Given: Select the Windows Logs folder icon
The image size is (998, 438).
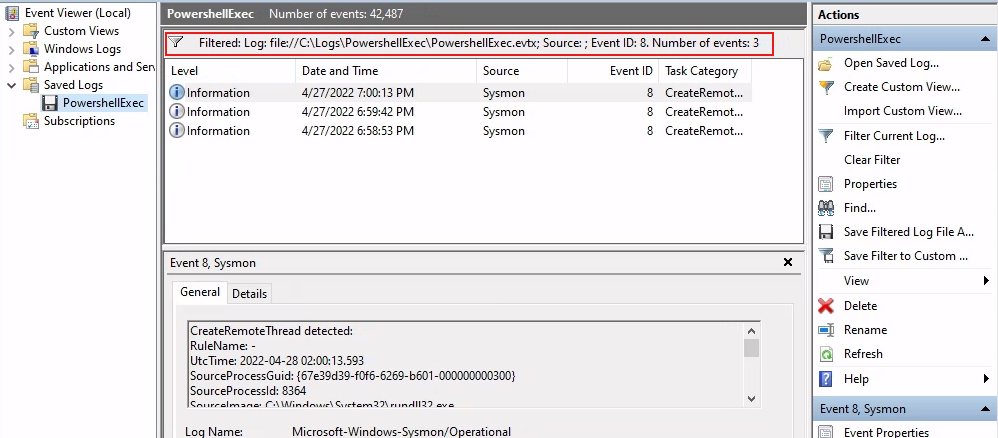Looking at the screenshot, I should [31, 49].
